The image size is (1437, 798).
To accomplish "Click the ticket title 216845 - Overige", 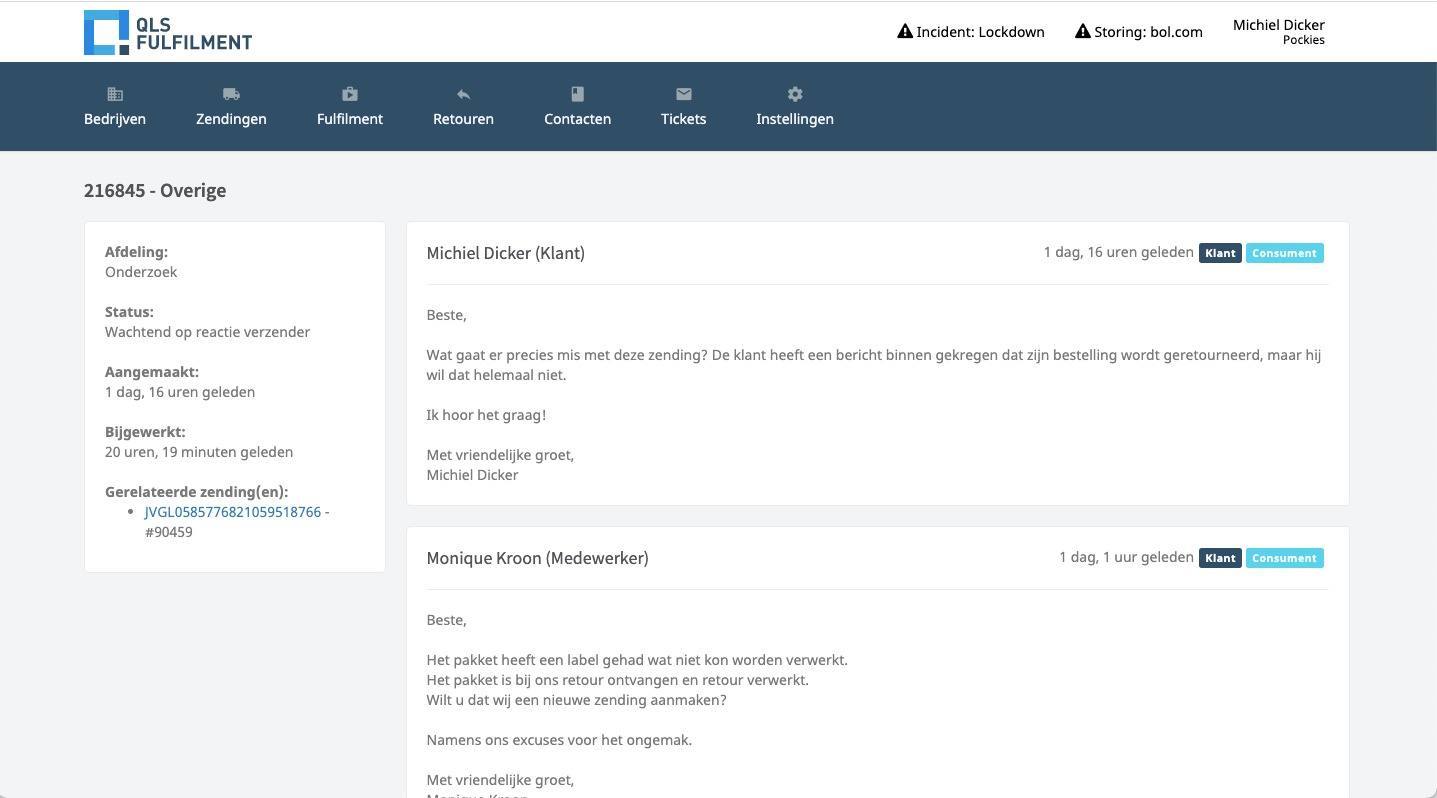I will [x=155, y=191].
